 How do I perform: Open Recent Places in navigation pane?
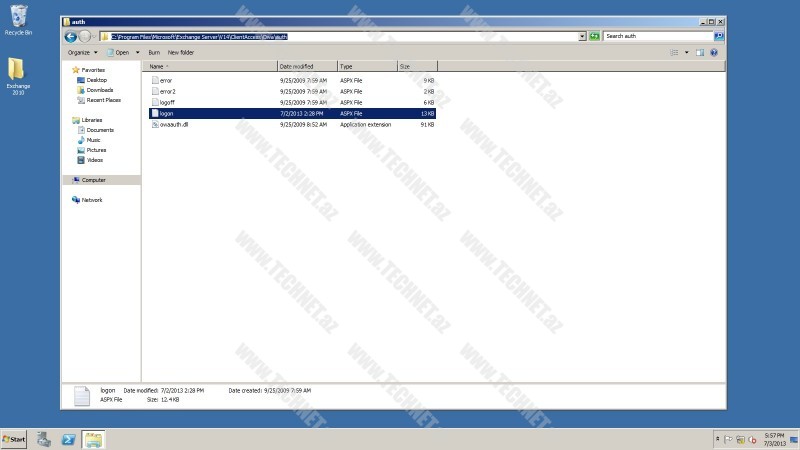click(104, 100)
